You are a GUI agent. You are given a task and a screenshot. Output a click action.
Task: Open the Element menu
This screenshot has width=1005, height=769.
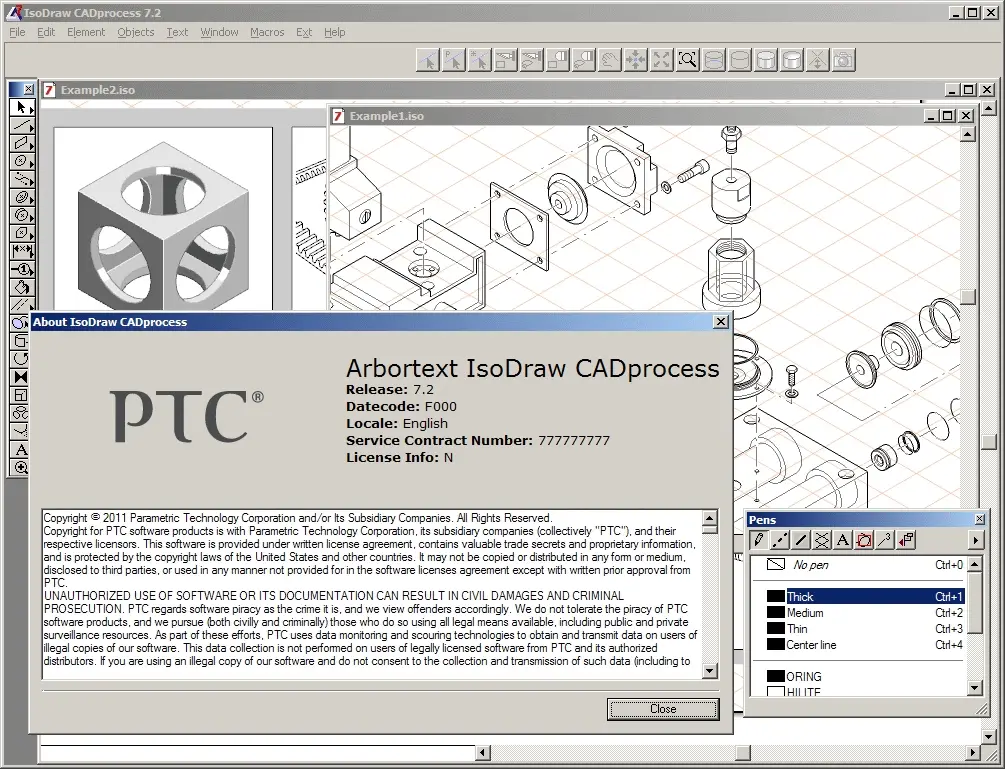(x=86, y=32)
